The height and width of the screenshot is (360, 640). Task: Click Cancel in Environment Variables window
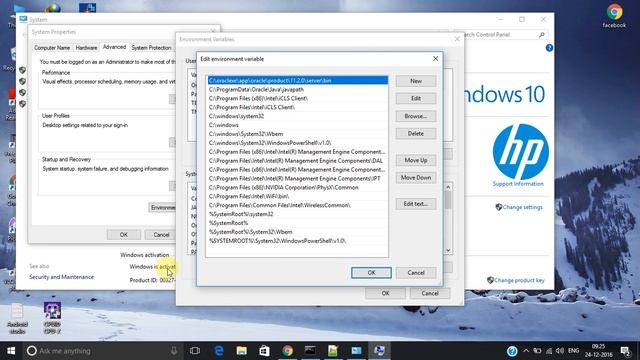pyautogui.click(x=430, y=293)
